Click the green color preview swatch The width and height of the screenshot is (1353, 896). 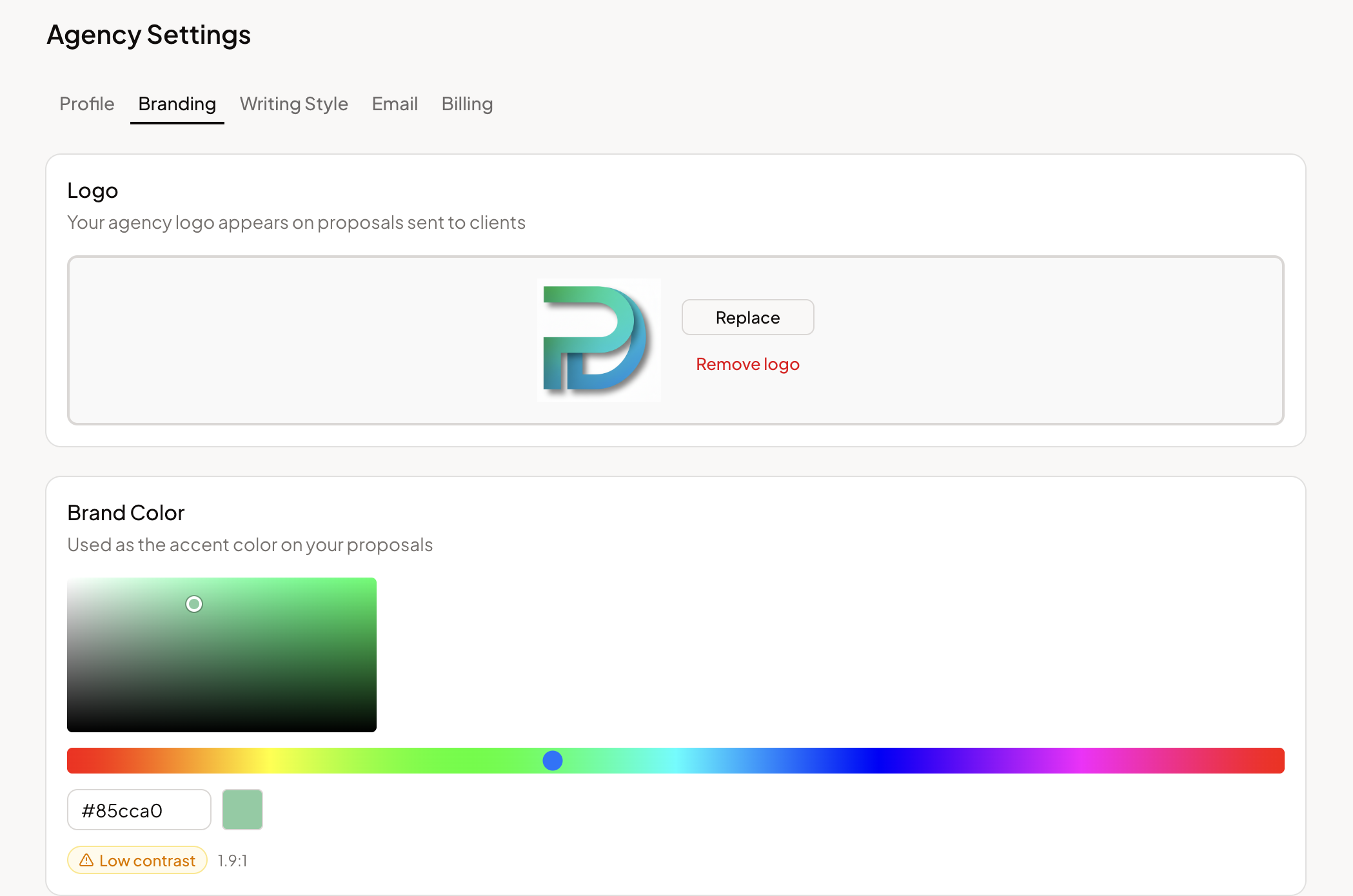(x=242, y=810)
